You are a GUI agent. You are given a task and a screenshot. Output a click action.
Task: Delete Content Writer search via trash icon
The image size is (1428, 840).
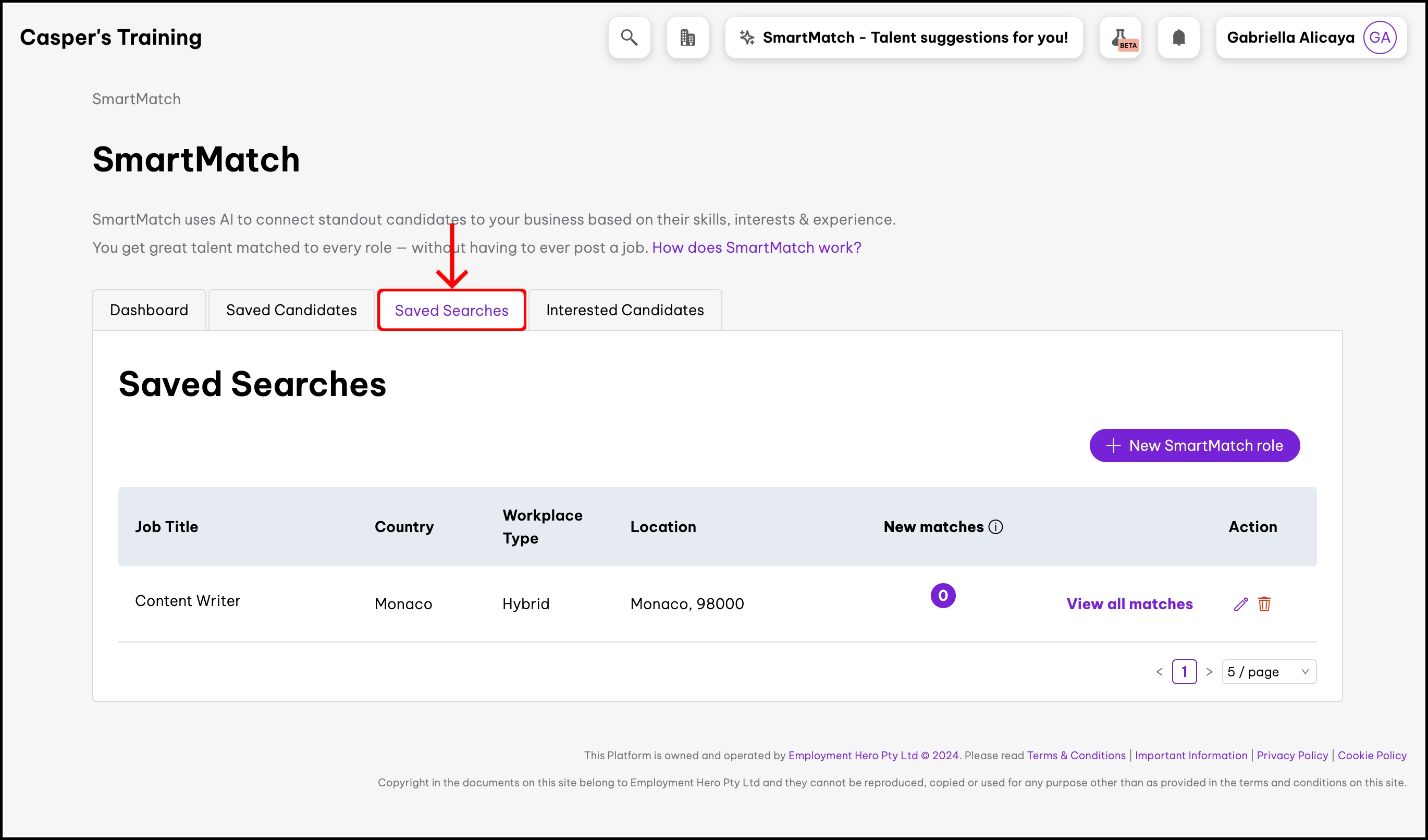1264,604
